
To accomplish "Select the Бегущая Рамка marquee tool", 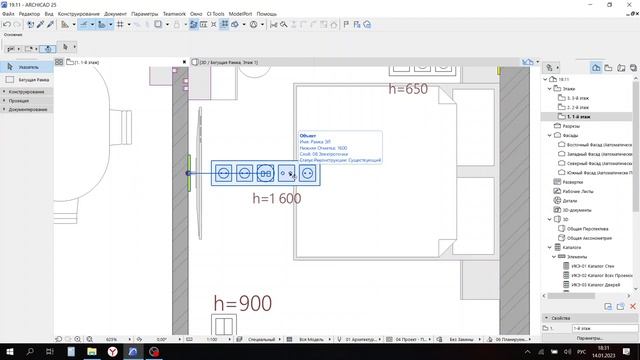I will pyautogui.click(x=27, y=80).
